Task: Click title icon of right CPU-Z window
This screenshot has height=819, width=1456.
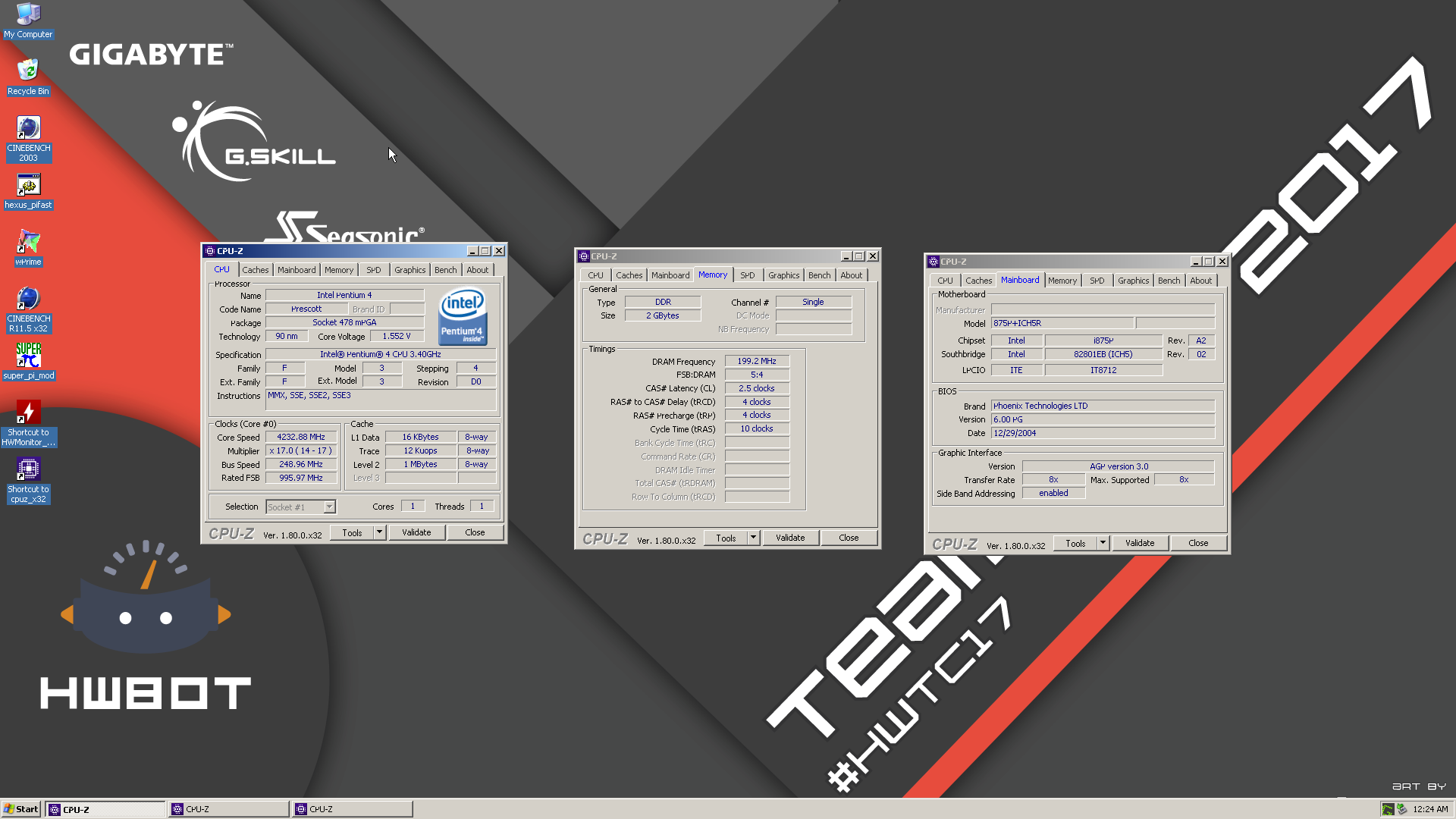Action: coord(934,262)
